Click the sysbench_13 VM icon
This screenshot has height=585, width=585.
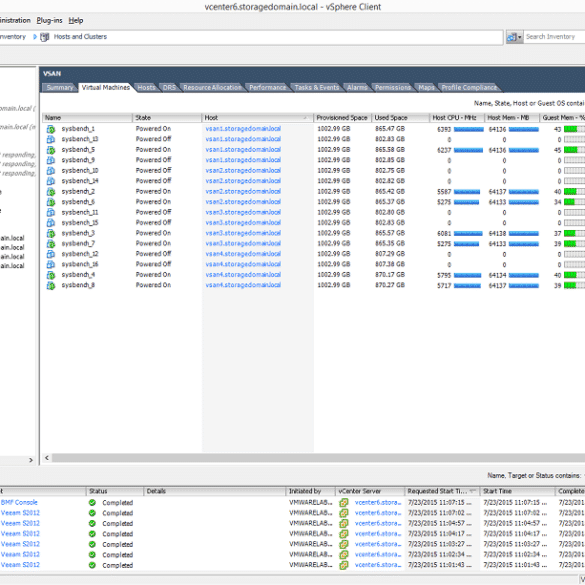click(51, 140)
